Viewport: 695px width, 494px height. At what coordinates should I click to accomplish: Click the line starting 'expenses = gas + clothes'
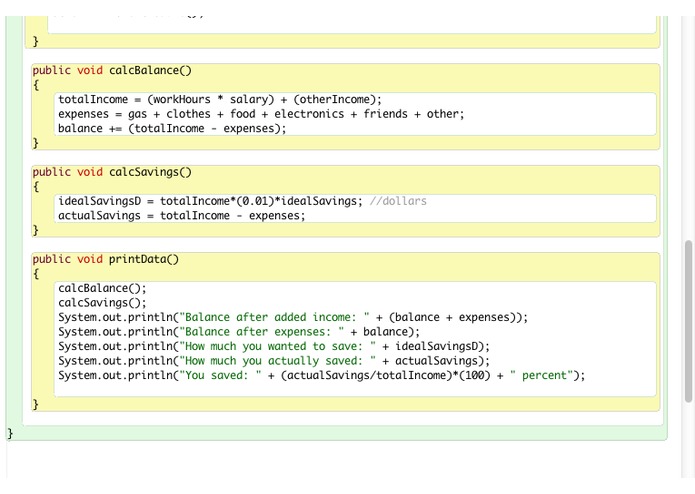(x=261, y=114)
